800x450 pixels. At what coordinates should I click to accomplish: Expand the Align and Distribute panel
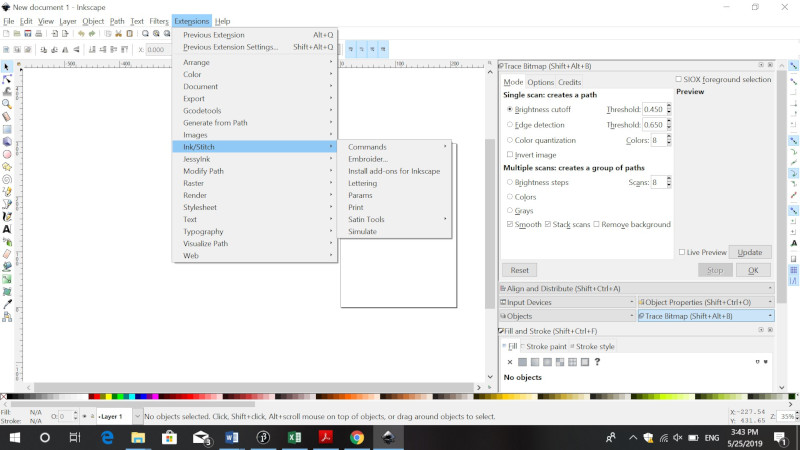pos(636,288)
